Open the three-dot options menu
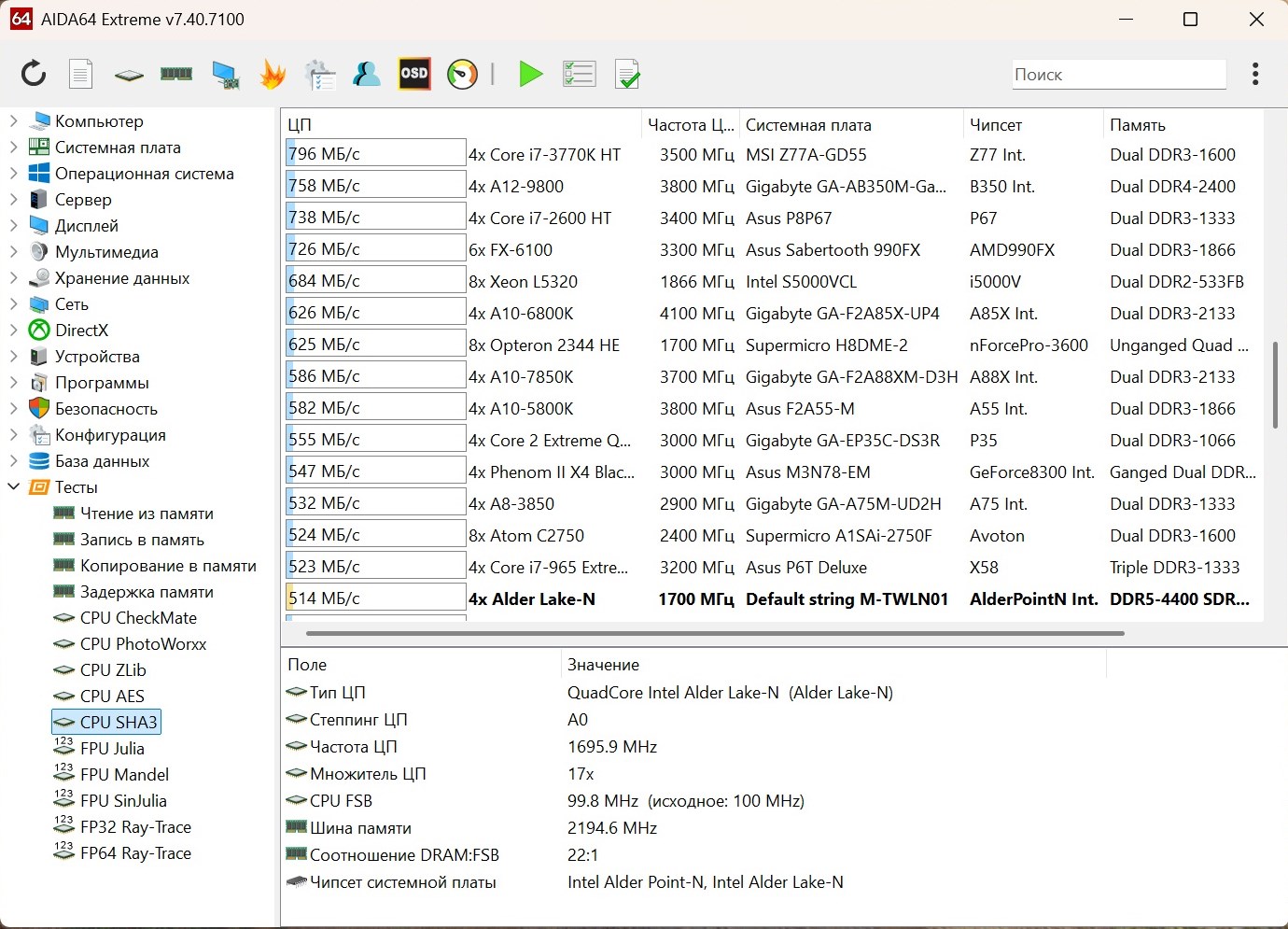The image size is (1288, 929). 1255,74
